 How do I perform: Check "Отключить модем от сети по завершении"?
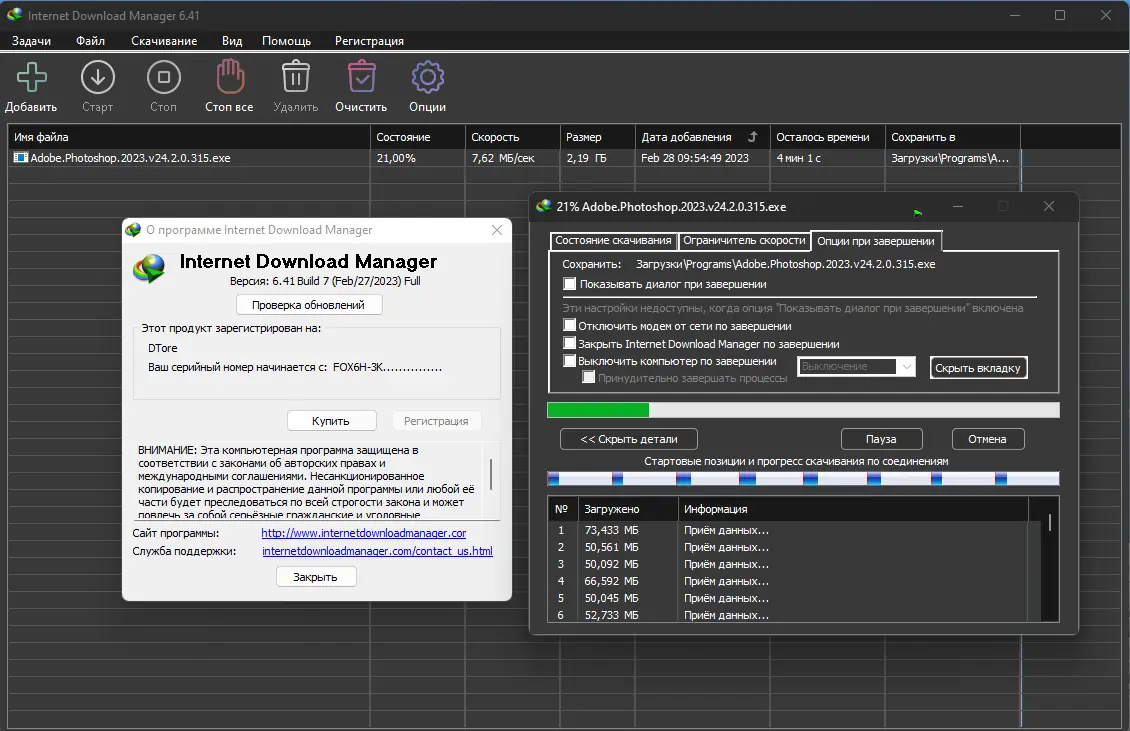coord(570,326)
